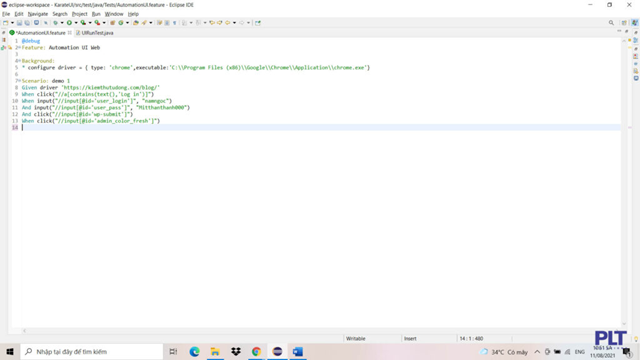Click the Quick Access search magnifier
Screen dimensions: 640x360
(x=611, y=23)
